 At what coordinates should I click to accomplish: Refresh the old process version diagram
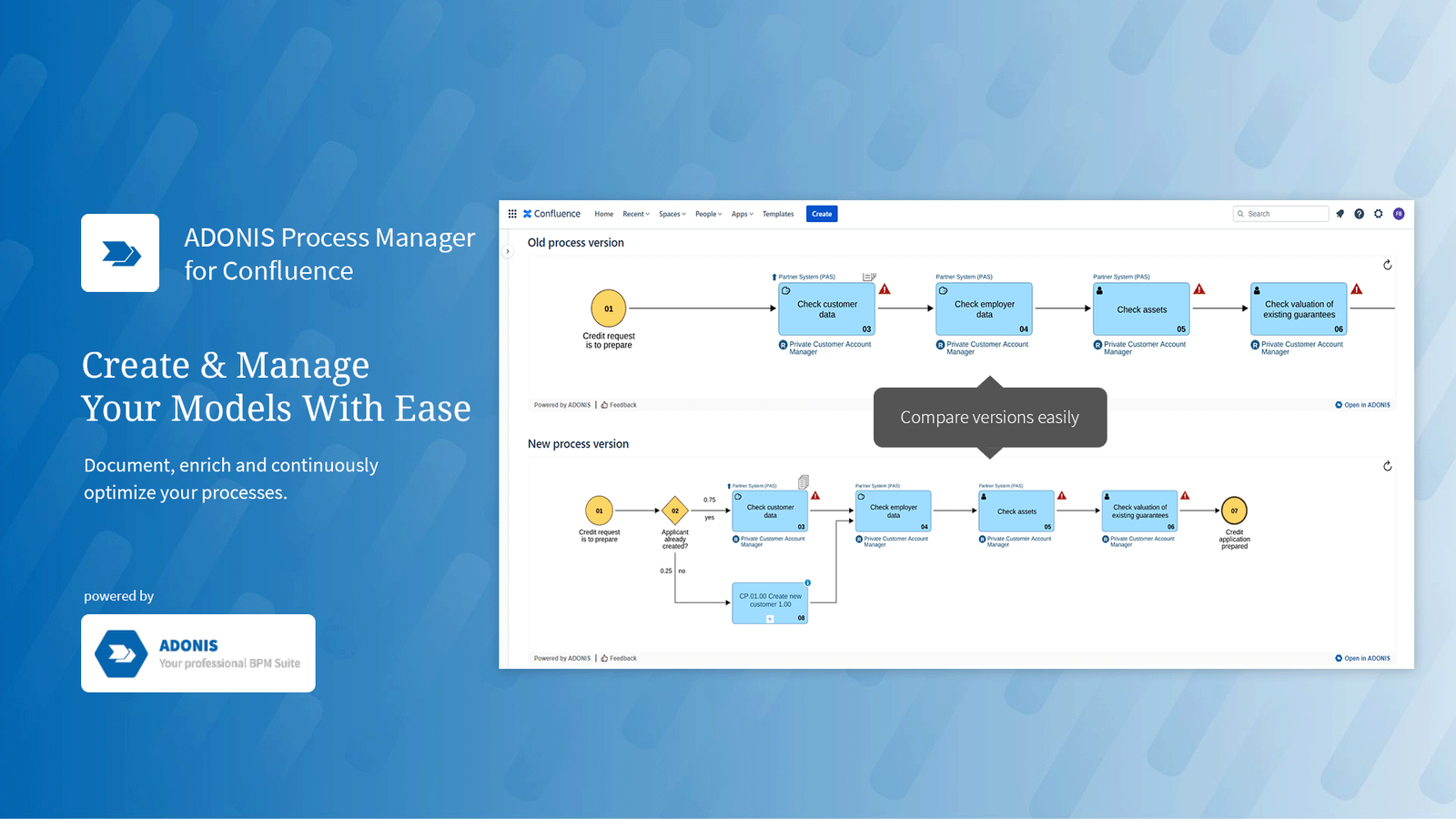[1388, 265]
